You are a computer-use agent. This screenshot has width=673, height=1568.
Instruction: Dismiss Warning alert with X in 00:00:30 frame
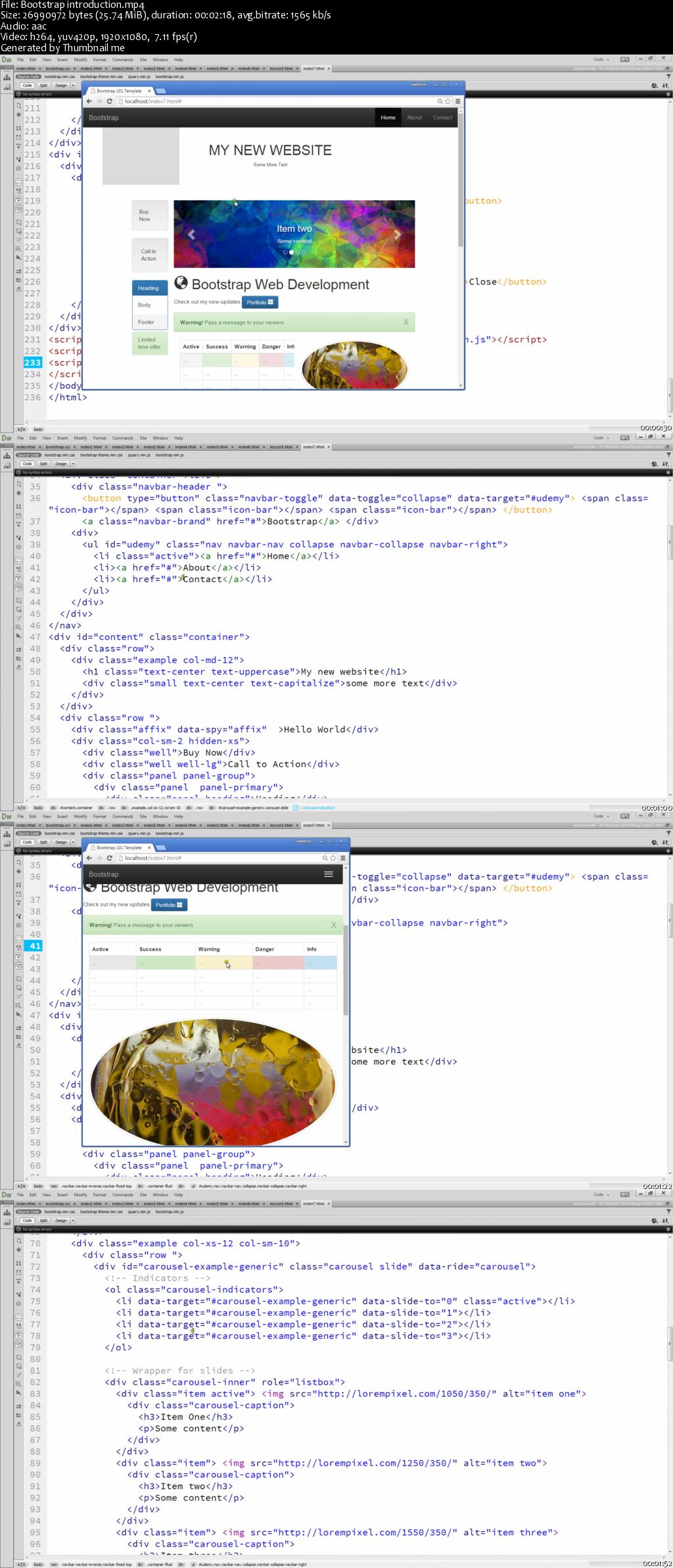coord(406,322)
